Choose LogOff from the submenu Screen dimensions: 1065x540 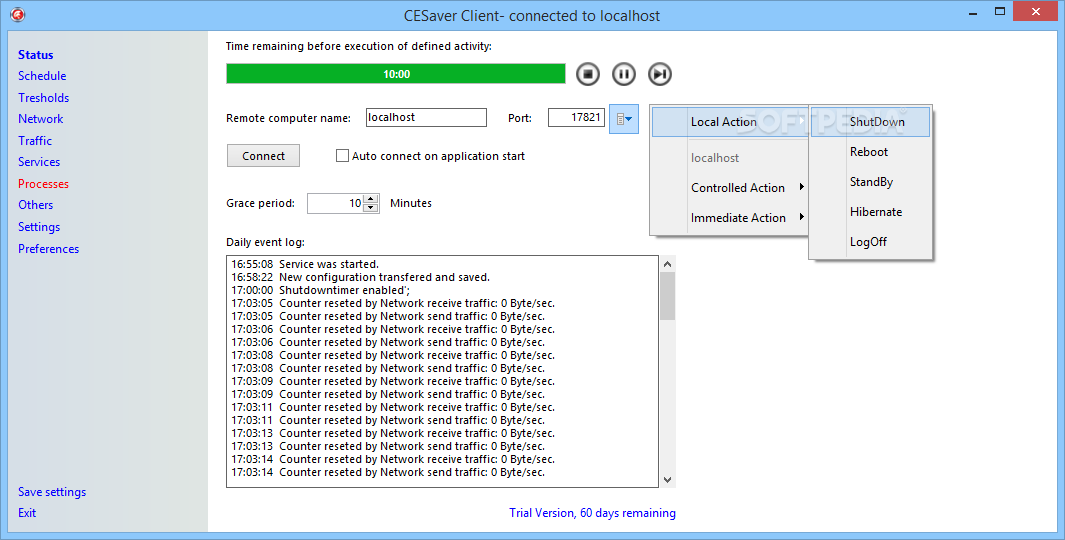pos(870,241)
